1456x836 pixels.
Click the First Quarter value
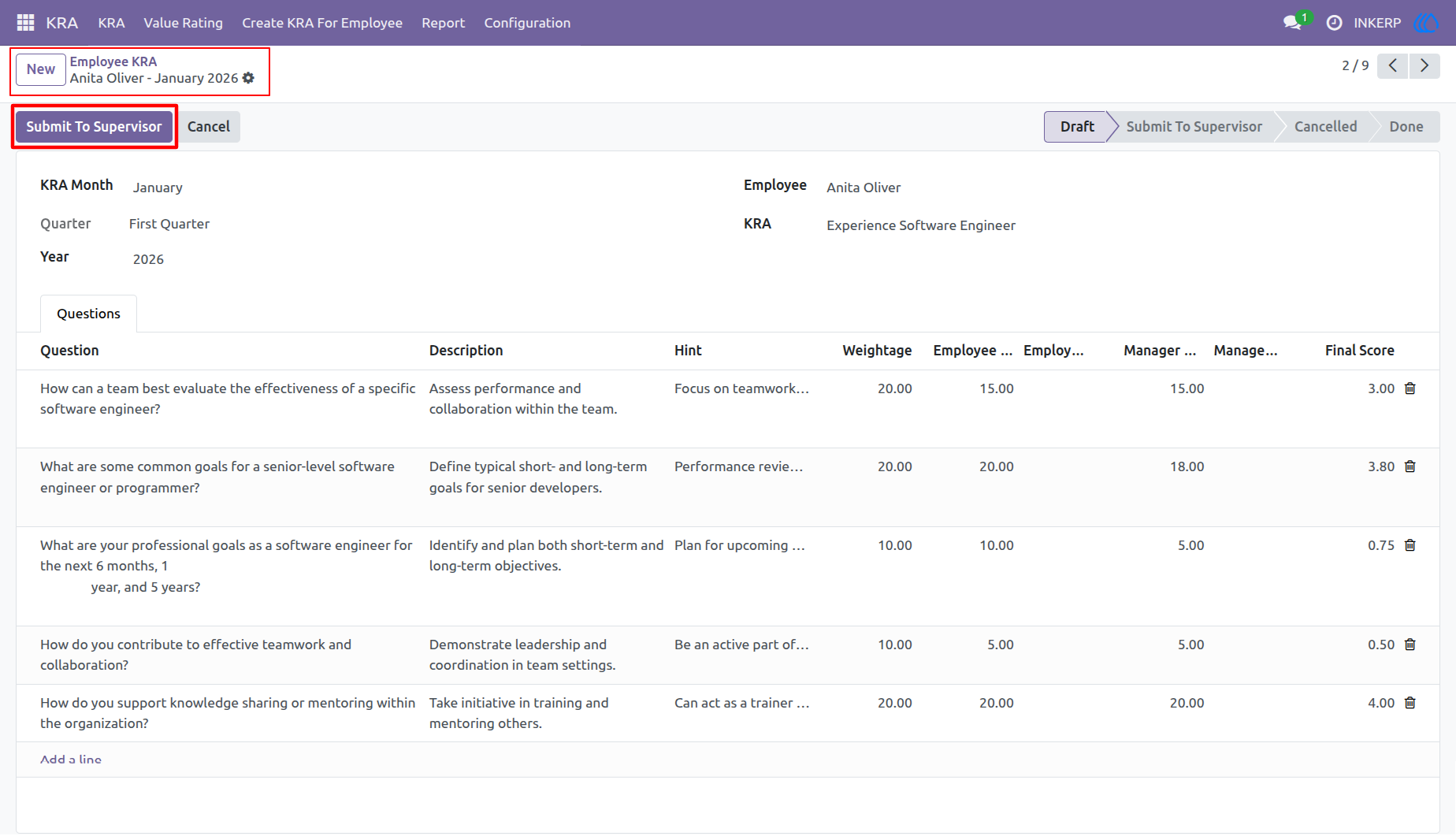click(169, 224)
